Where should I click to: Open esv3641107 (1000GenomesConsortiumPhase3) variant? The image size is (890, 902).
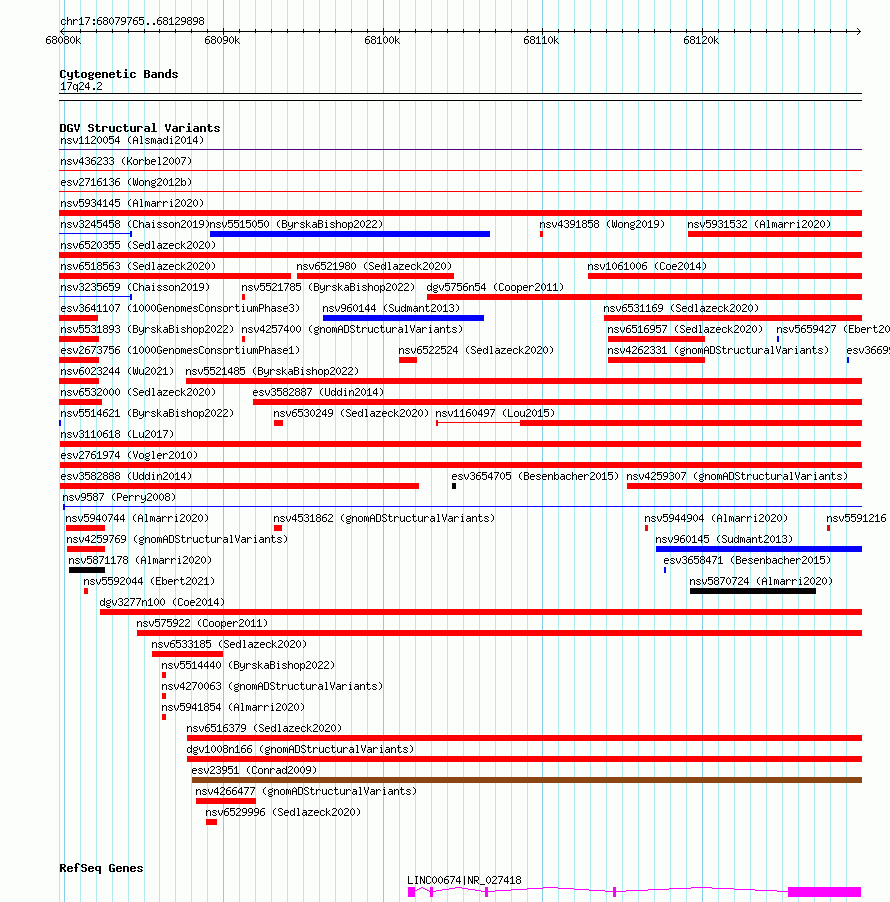[x=180, y=308]
